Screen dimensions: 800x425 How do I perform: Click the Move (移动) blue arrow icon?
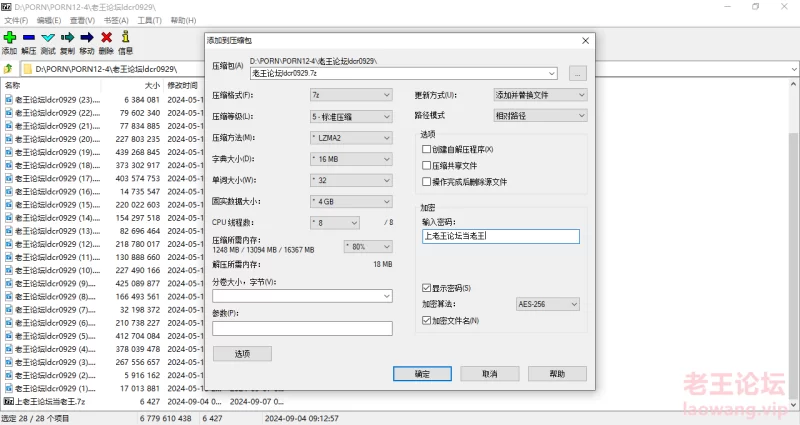pos(87,37)
